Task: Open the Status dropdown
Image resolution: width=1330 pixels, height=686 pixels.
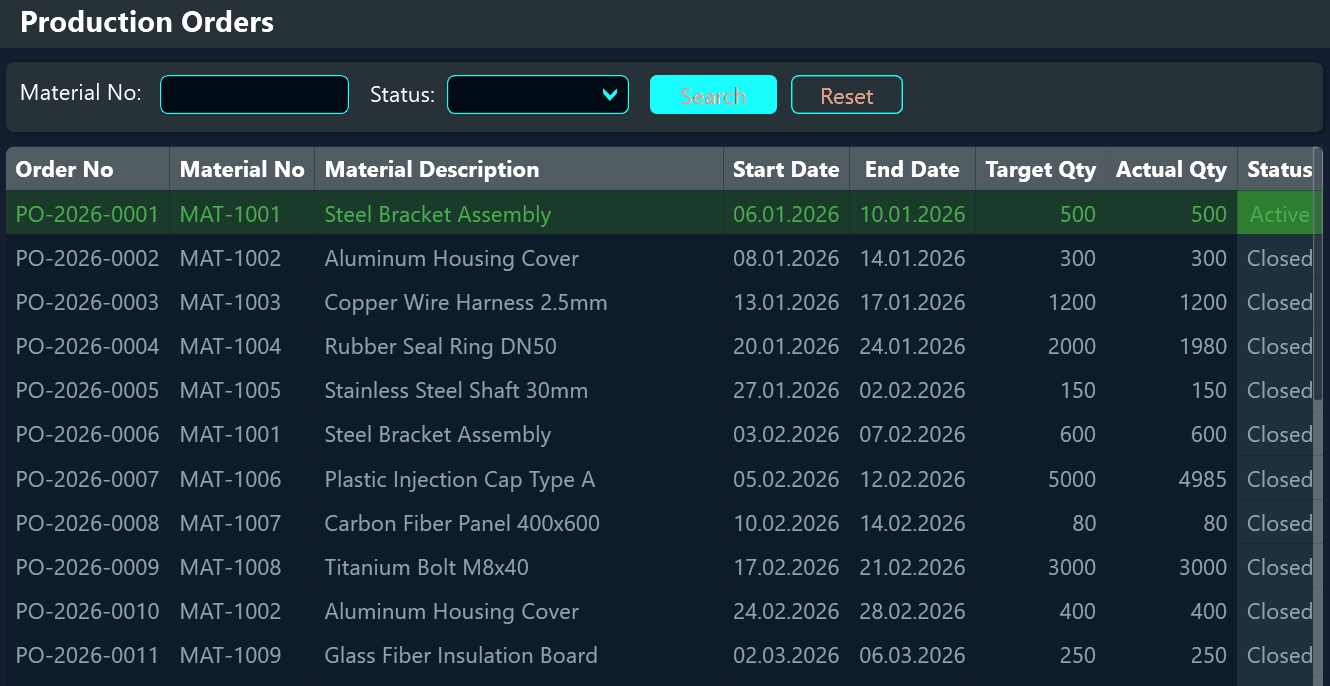Action: point(538,95)
